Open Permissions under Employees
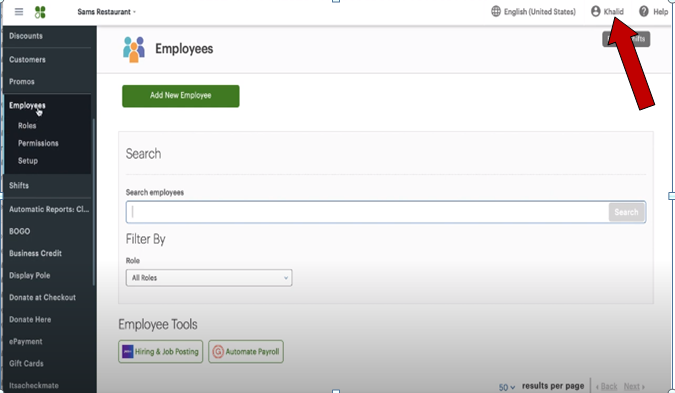 [38, 143]
